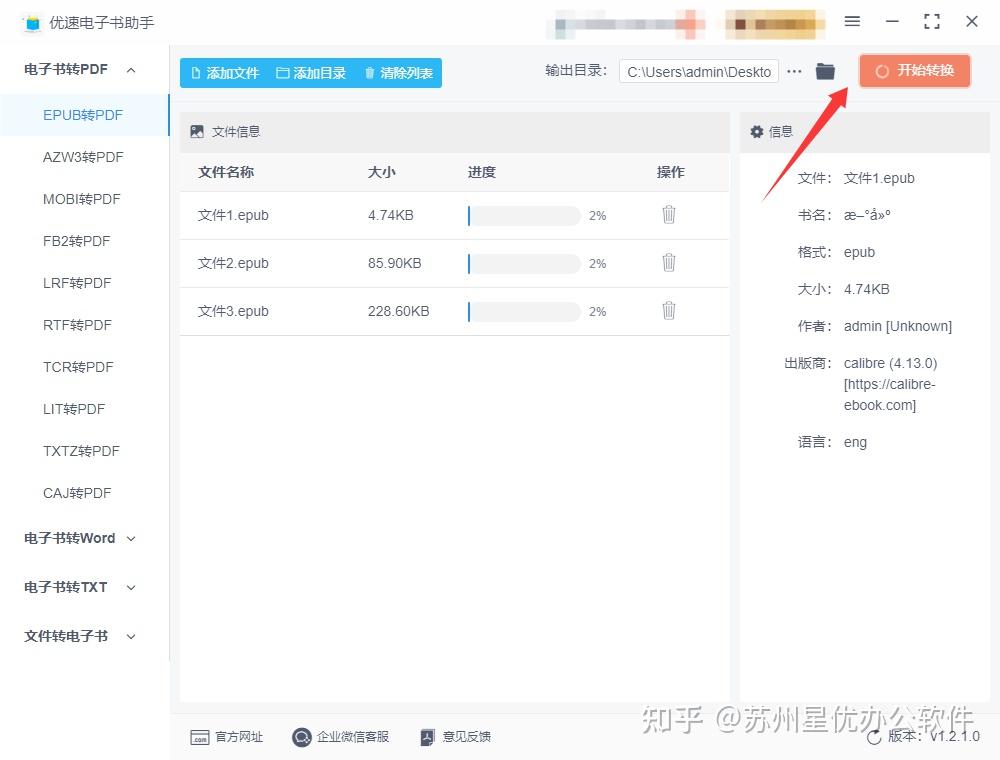The height and width of the screenshot is (760, 1000).
Task: Select the 文件1.epub row name
Action: coord(233,216)
